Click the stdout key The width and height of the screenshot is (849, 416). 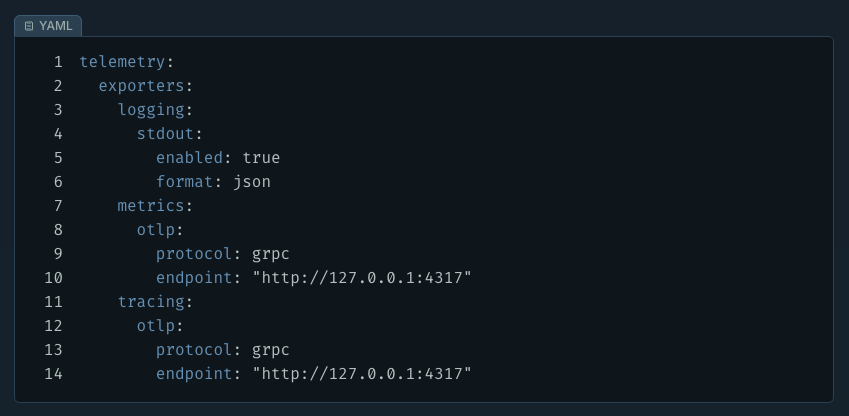point(165,134)
